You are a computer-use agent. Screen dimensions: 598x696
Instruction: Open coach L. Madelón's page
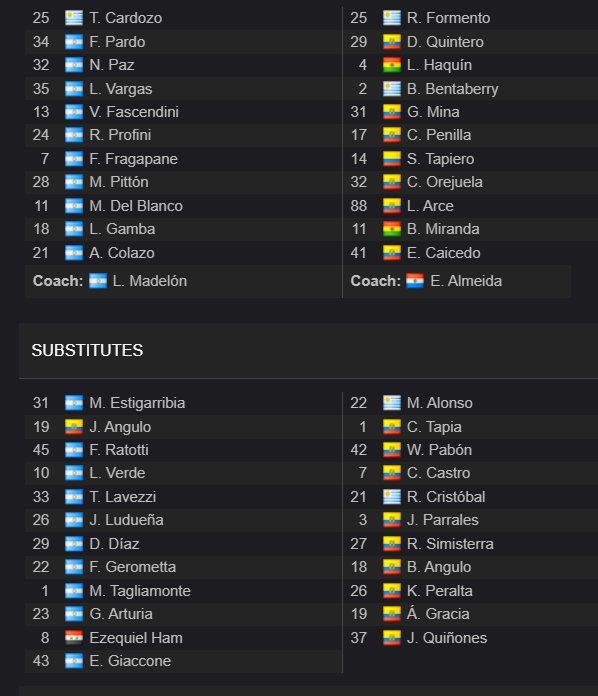(150, 281)
